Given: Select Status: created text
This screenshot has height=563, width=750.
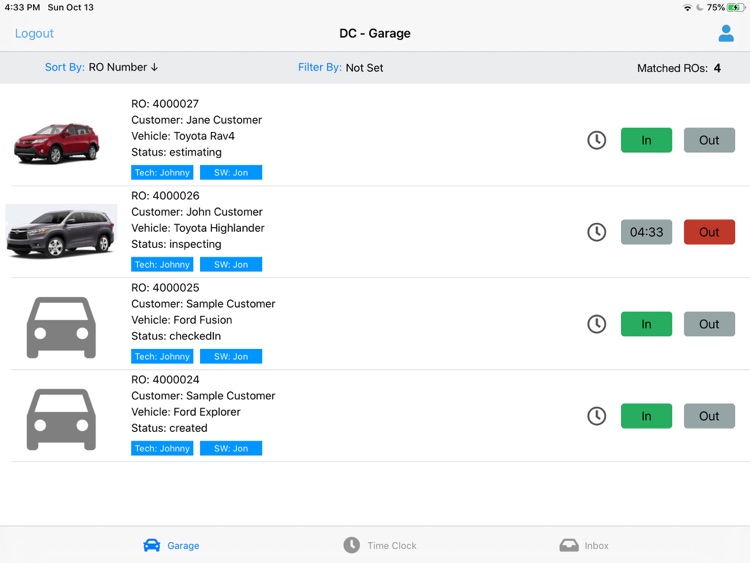Looking at the screenshot, I should coord(169,428).
